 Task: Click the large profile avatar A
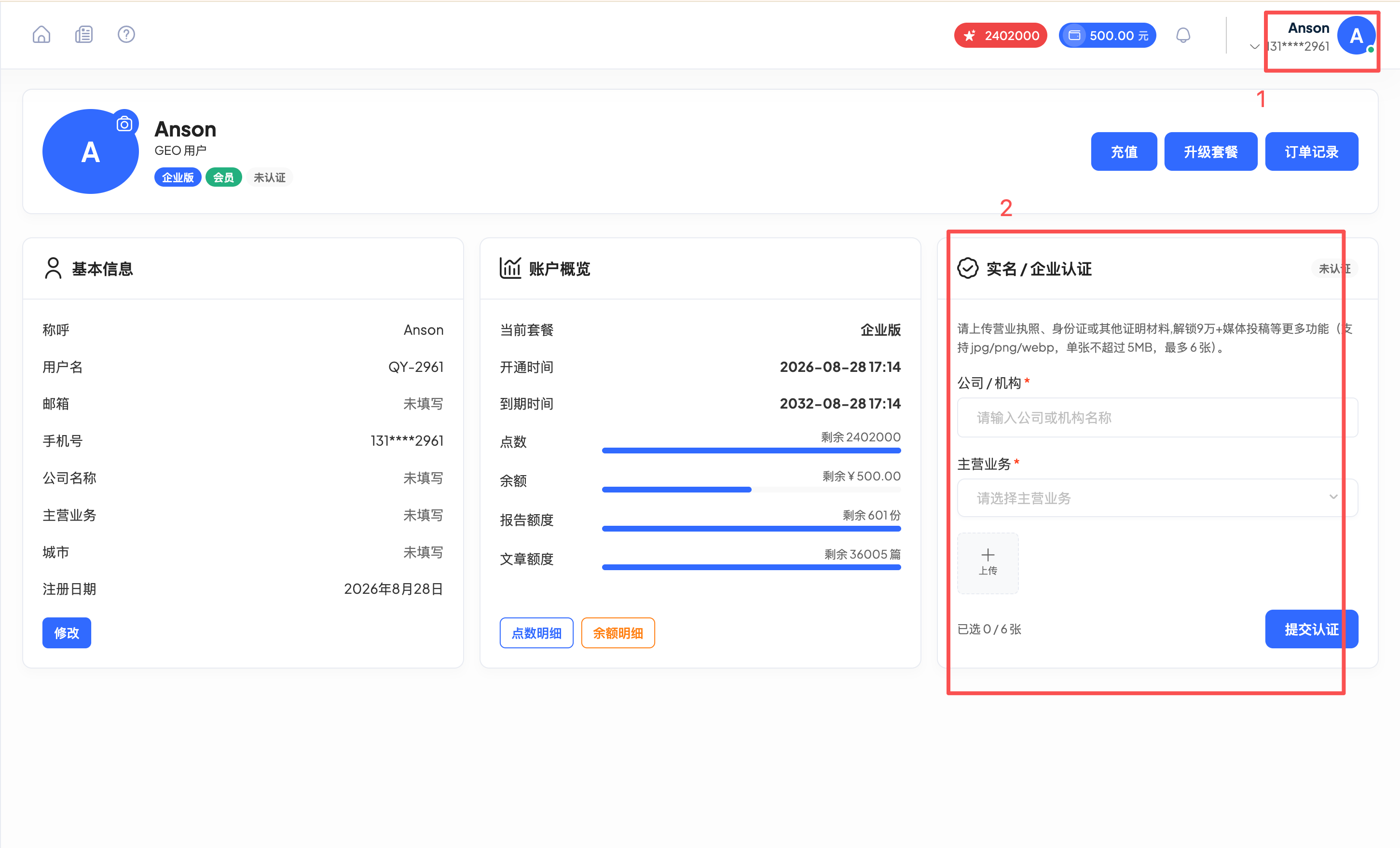click(90, 151)
